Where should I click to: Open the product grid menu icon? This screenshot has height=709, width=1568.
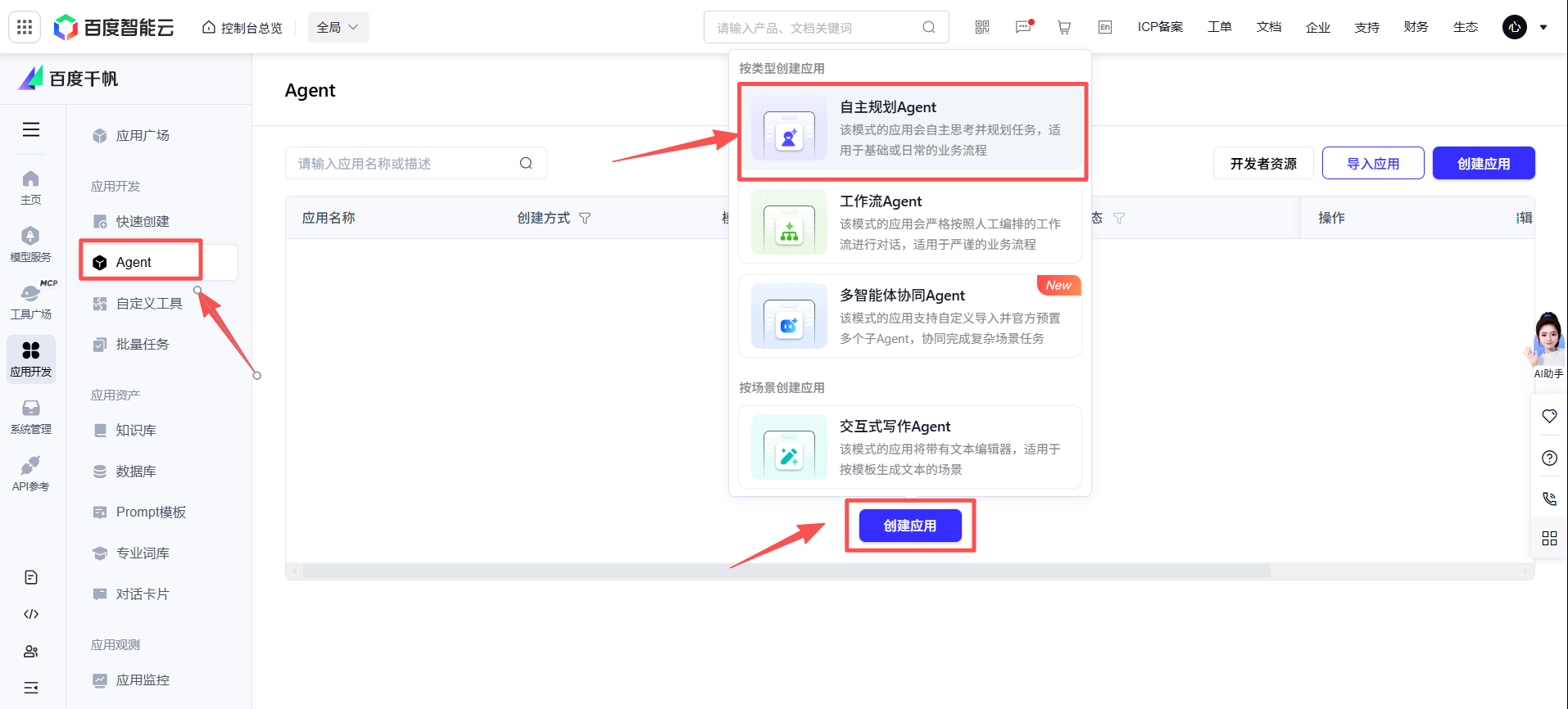coord(25,27)
